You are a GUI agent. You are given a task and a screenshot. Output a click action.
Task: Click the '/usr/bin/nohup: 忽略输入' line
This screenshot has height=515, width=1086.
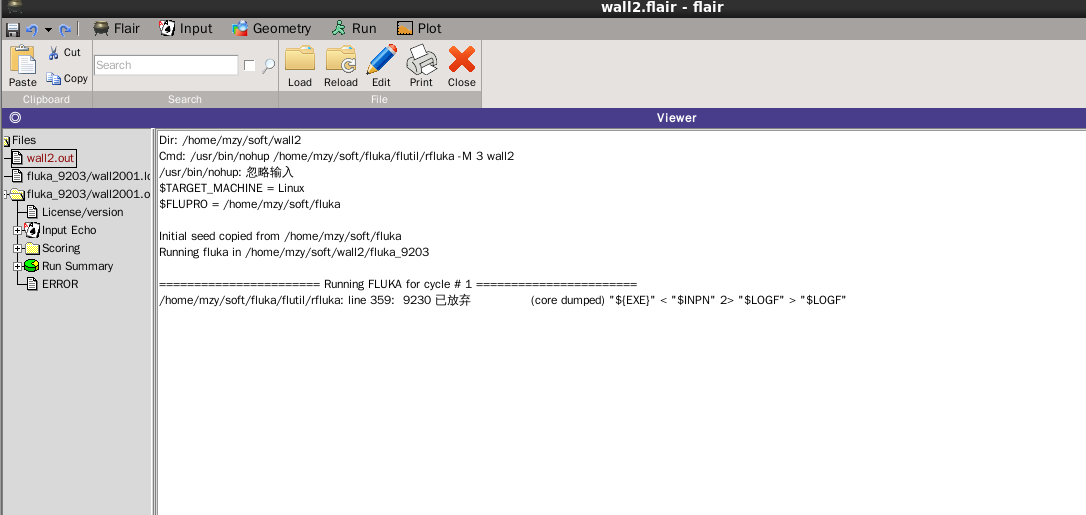(226, 172)
